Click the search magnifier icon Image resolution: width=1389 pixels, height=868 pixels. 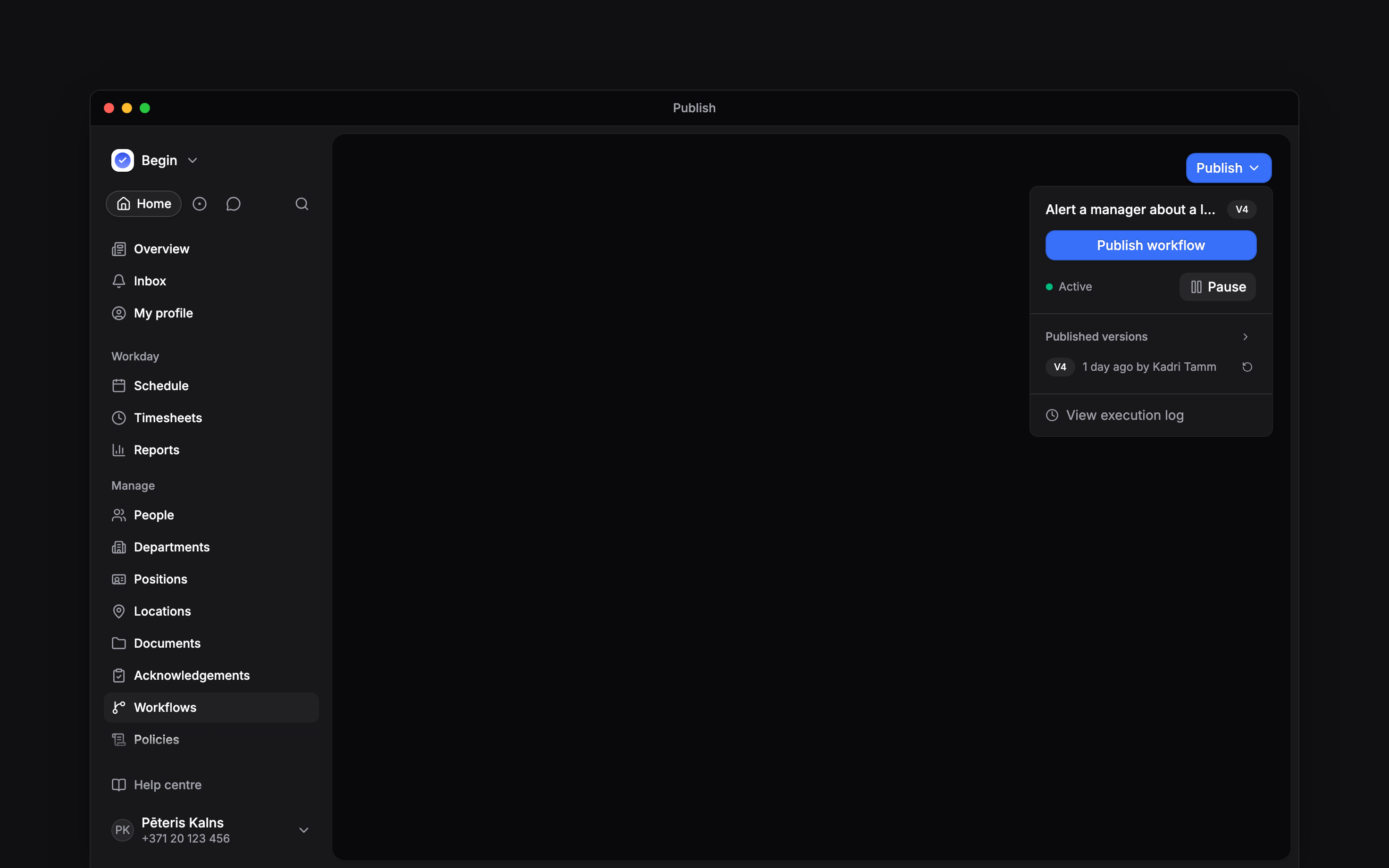click(x=302, y=204)
